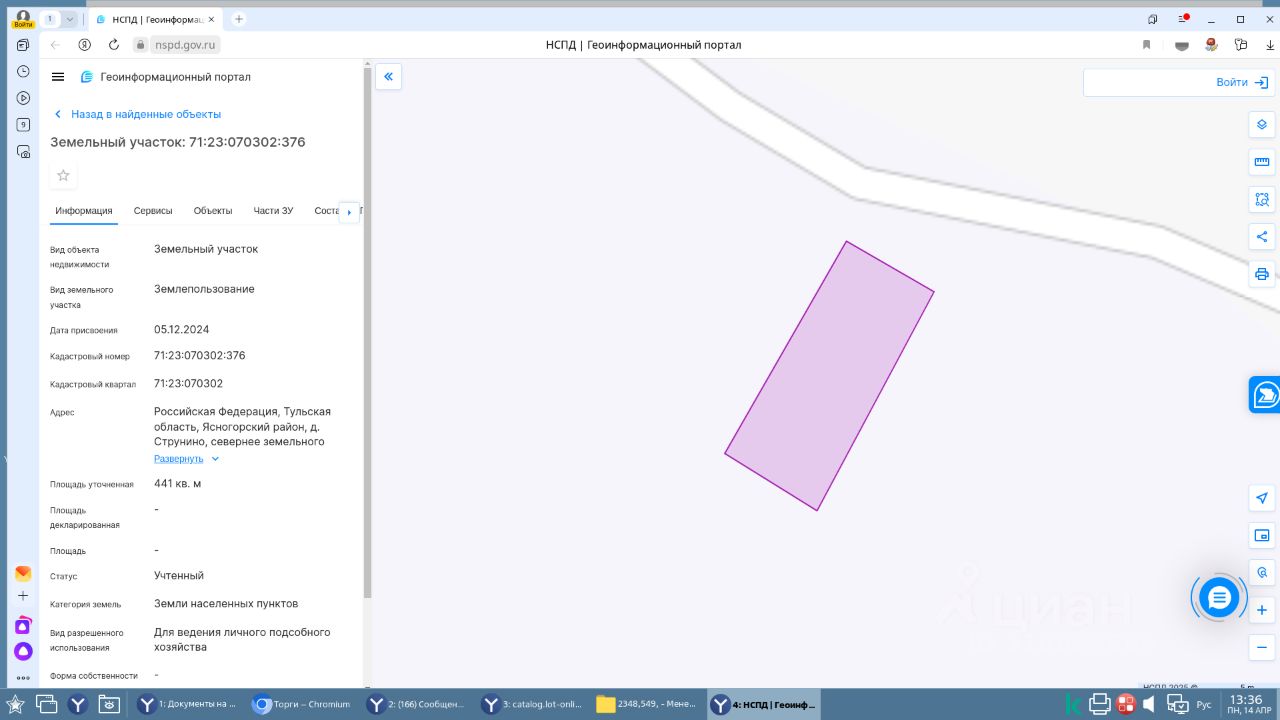The height and width of the screenshot is (720, 1280).
Task: Open the Yandex home button in toolbar
Action: (84, 45)
